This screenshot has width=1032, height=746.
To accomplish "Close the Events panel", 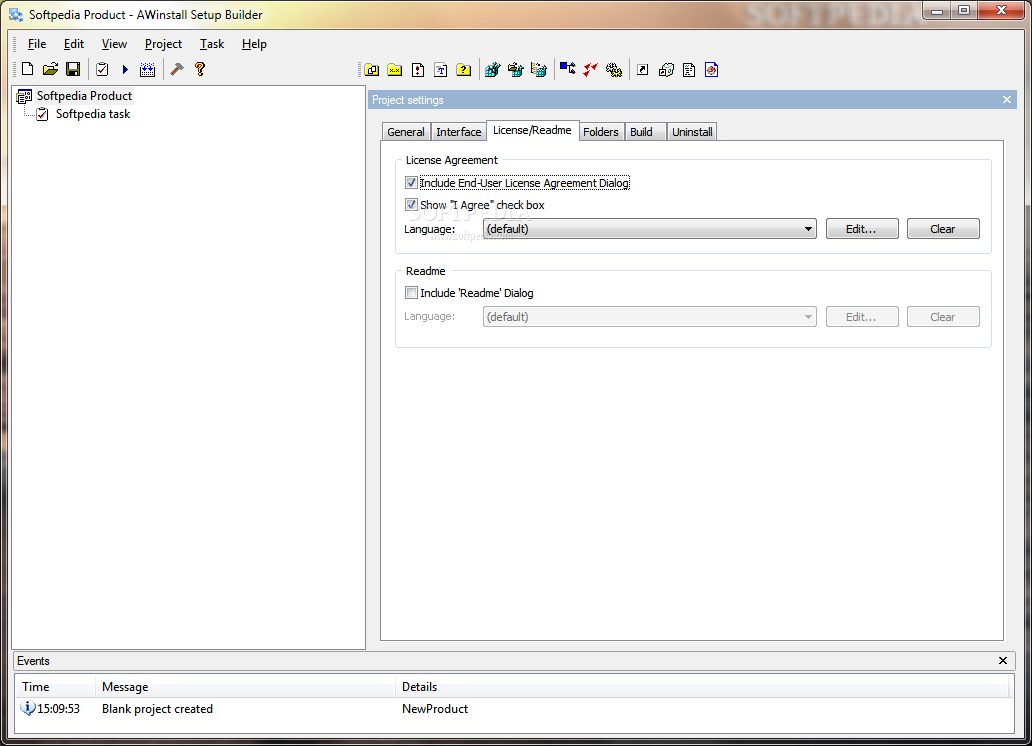I will (x=1002, y=660).
